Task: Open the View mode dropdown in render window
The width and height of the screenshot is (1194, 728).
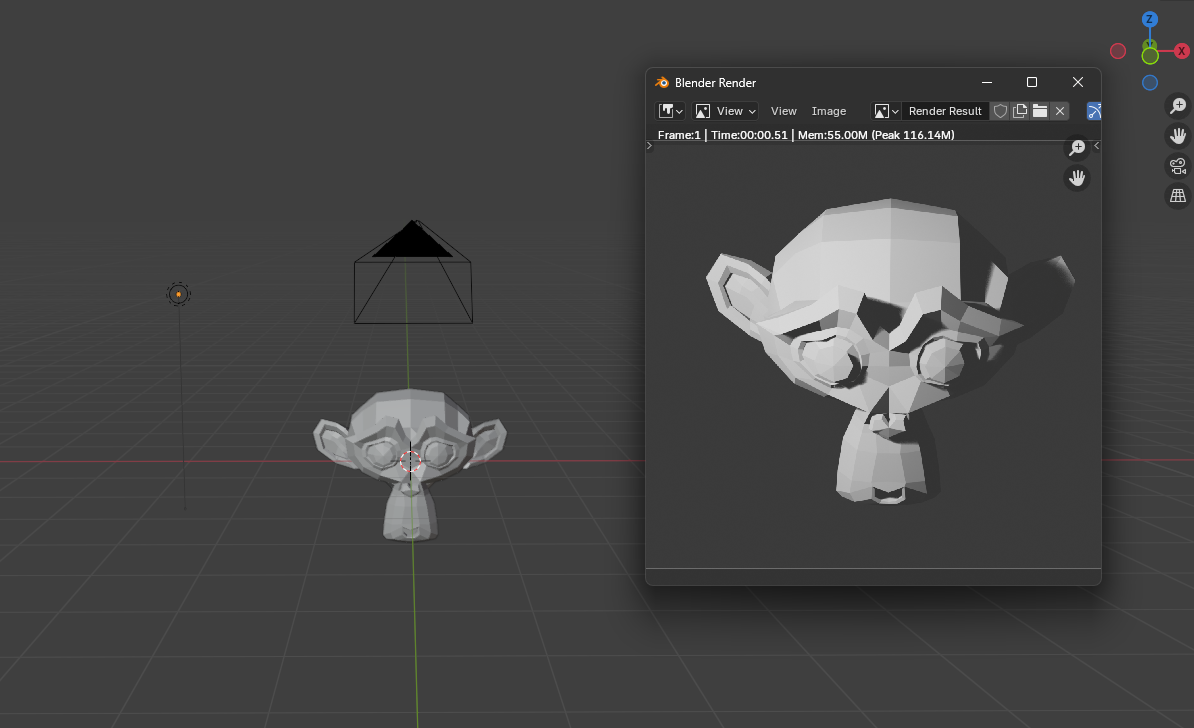Action: [726, 111]
